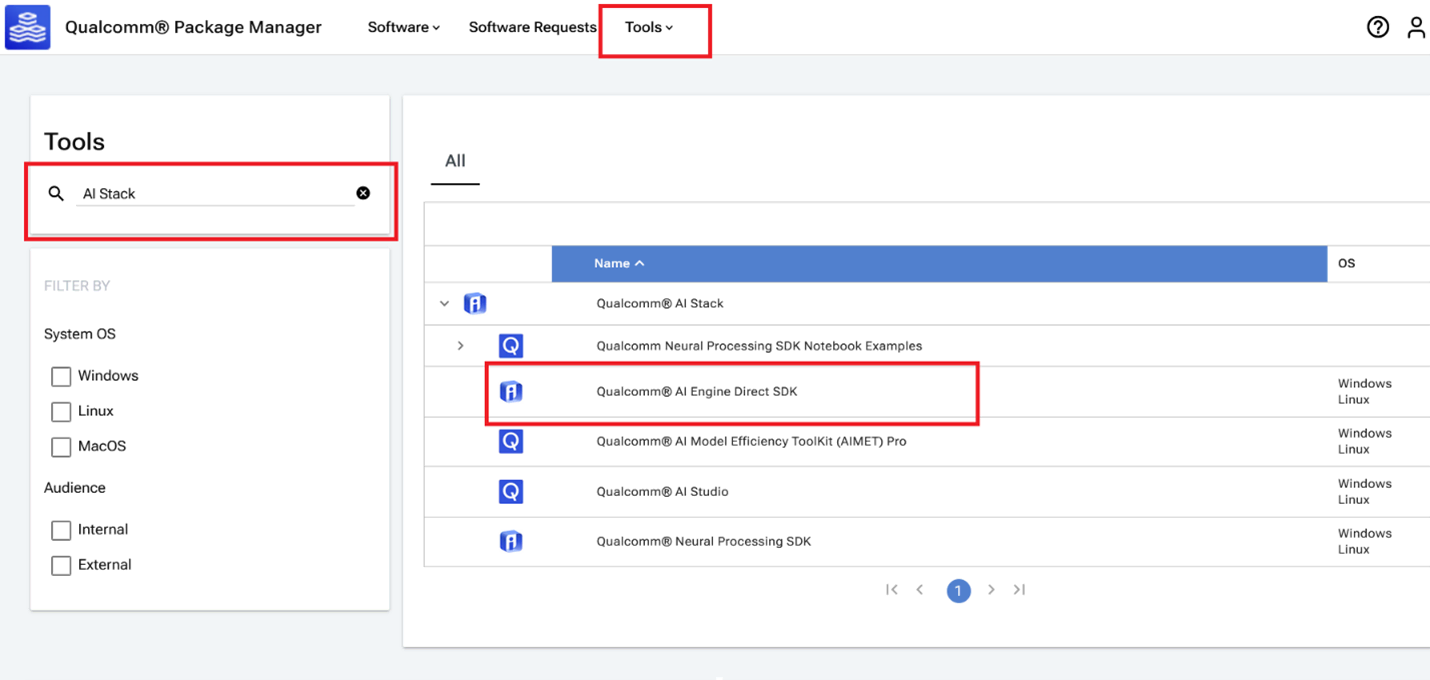Clear the AI Stack search text
1430x680 pixels.
coord(363,193)
